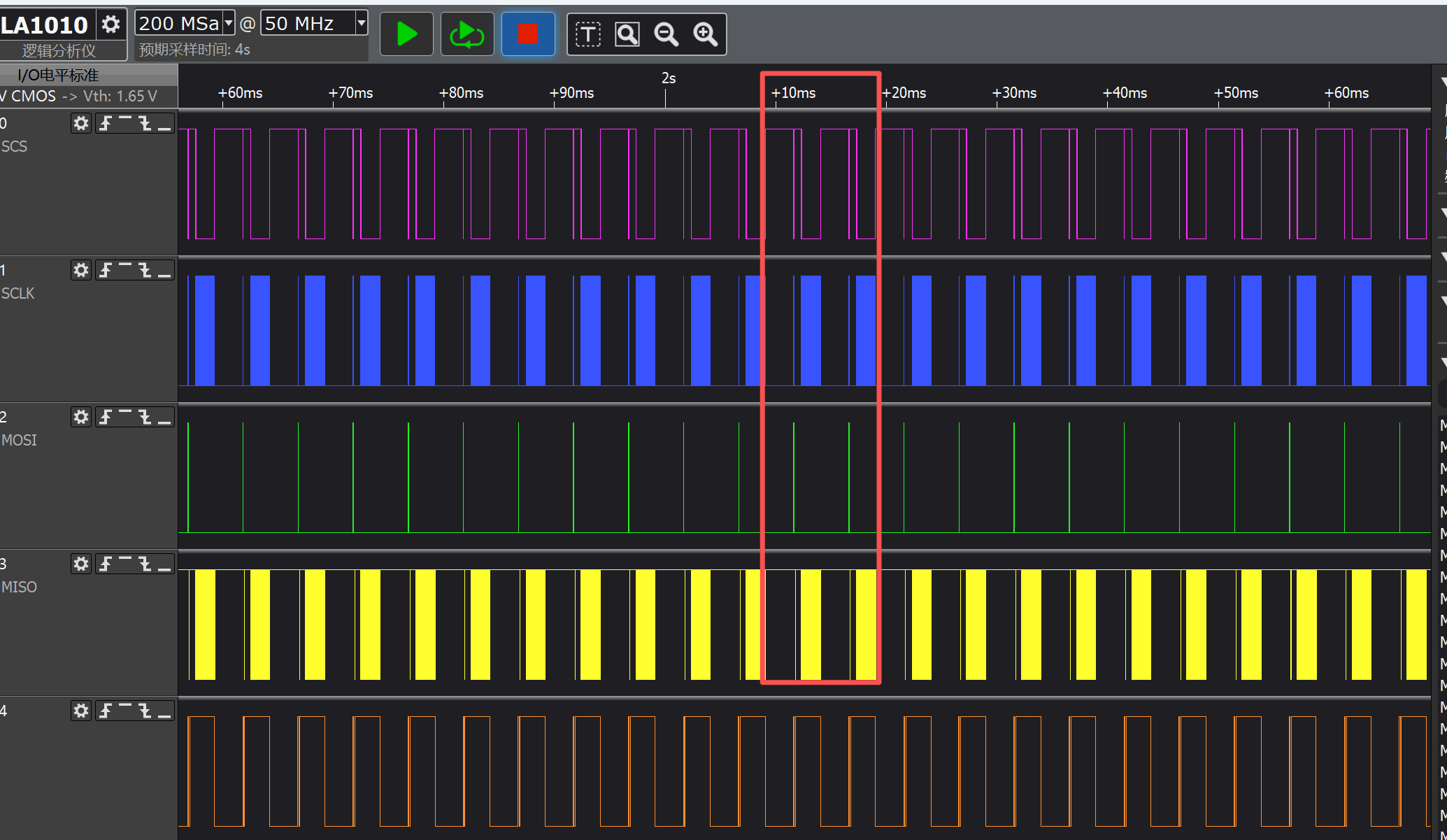Screen dimensions: 1447x840
Task: Set falling edge trigger on SCS channel
Action: coord(145,124)
